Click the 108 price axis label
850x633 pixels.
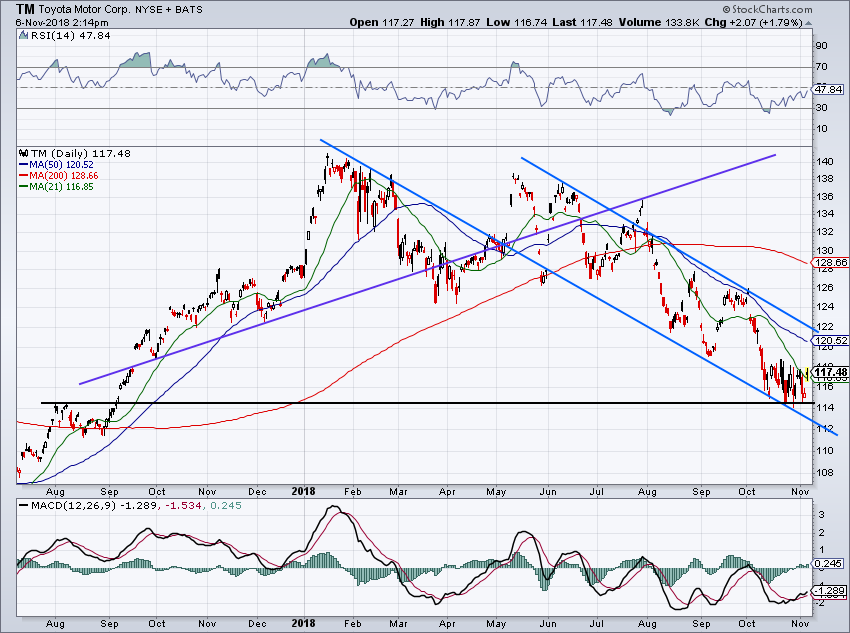[825, 472]
